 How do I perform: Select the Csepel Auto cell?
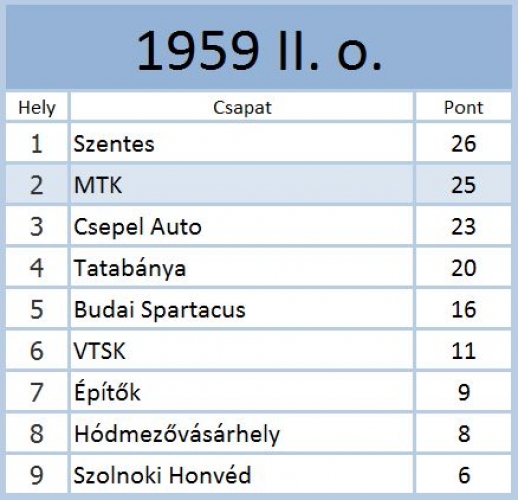click(242, 225)
